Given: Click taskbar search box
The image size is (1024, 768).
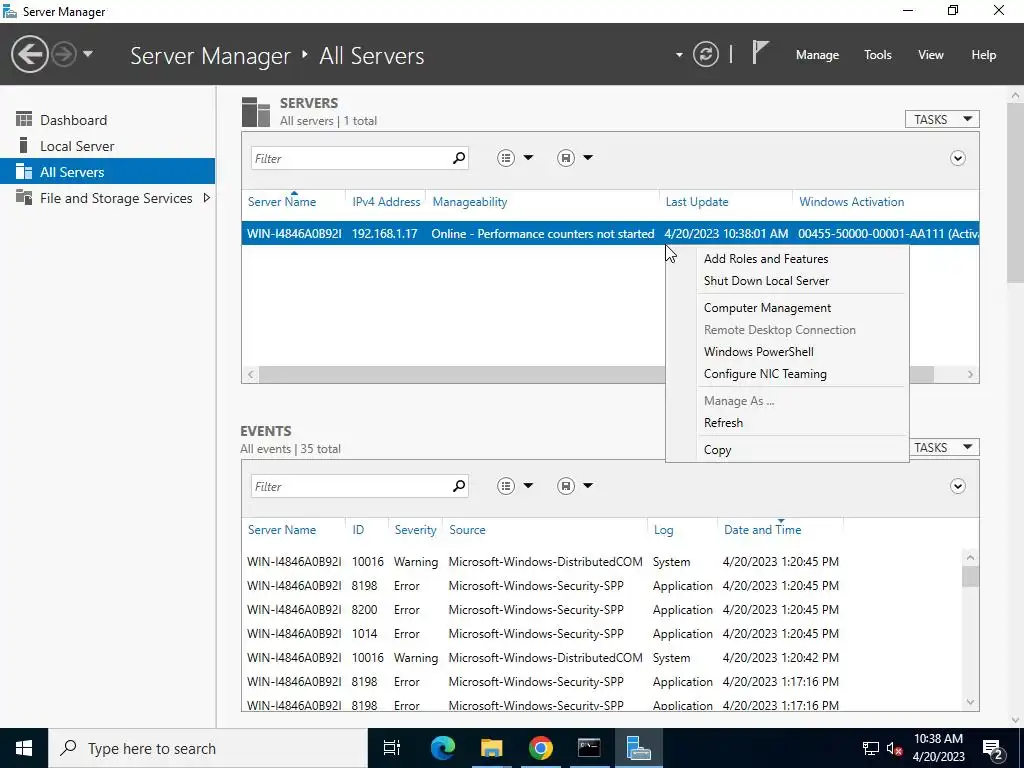Looking at the screenshot, I should 208,748.
